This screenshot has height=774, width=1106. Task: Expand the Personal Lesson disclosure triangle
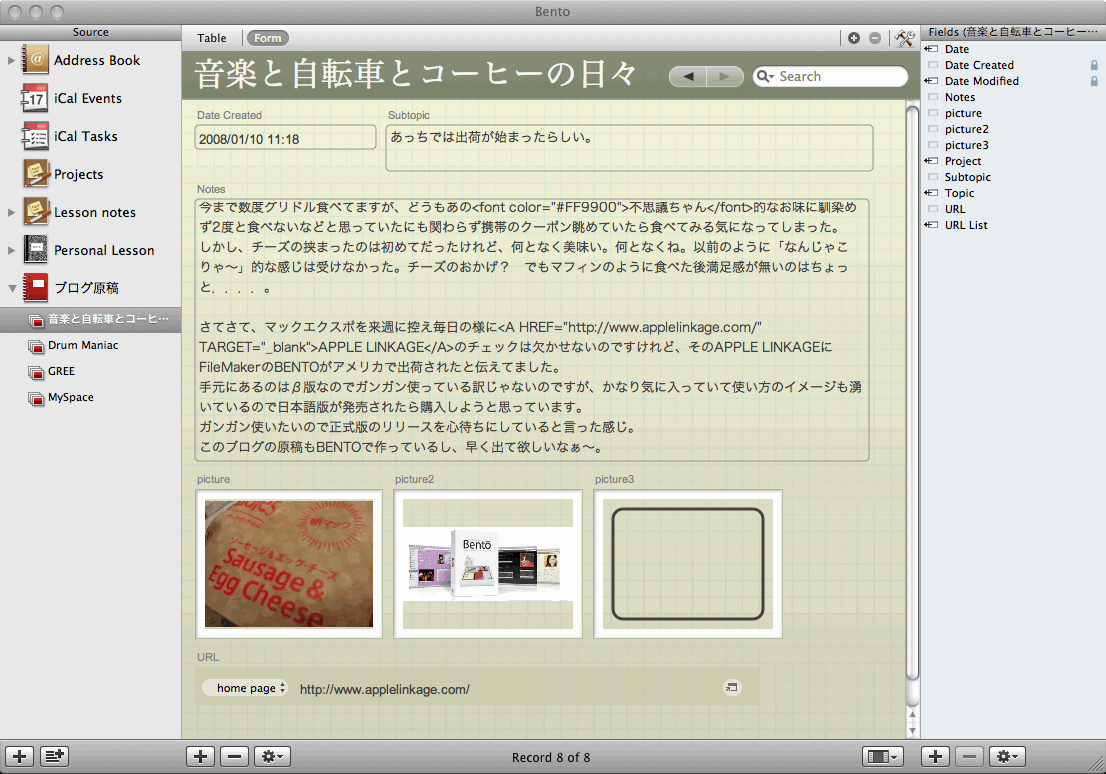coord(11,250)
